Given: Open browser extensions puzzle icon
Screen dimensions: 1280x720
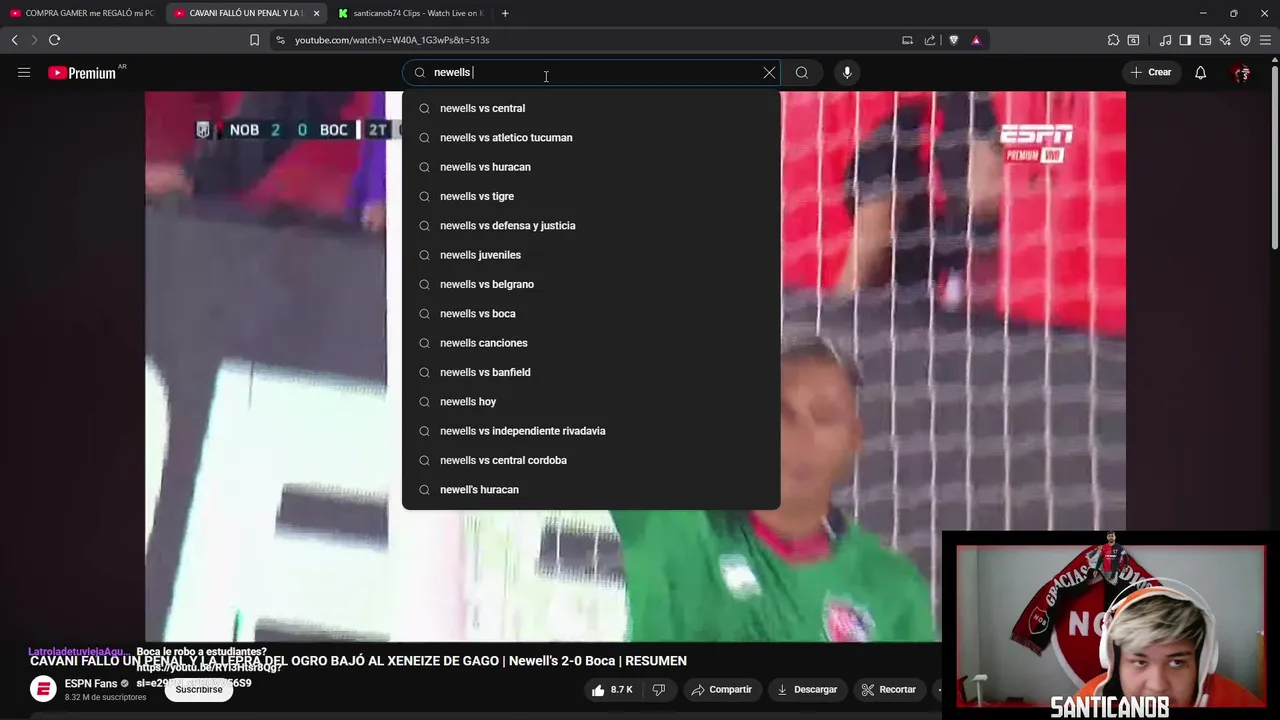Looking at the screenshot, I should 1113,40.
